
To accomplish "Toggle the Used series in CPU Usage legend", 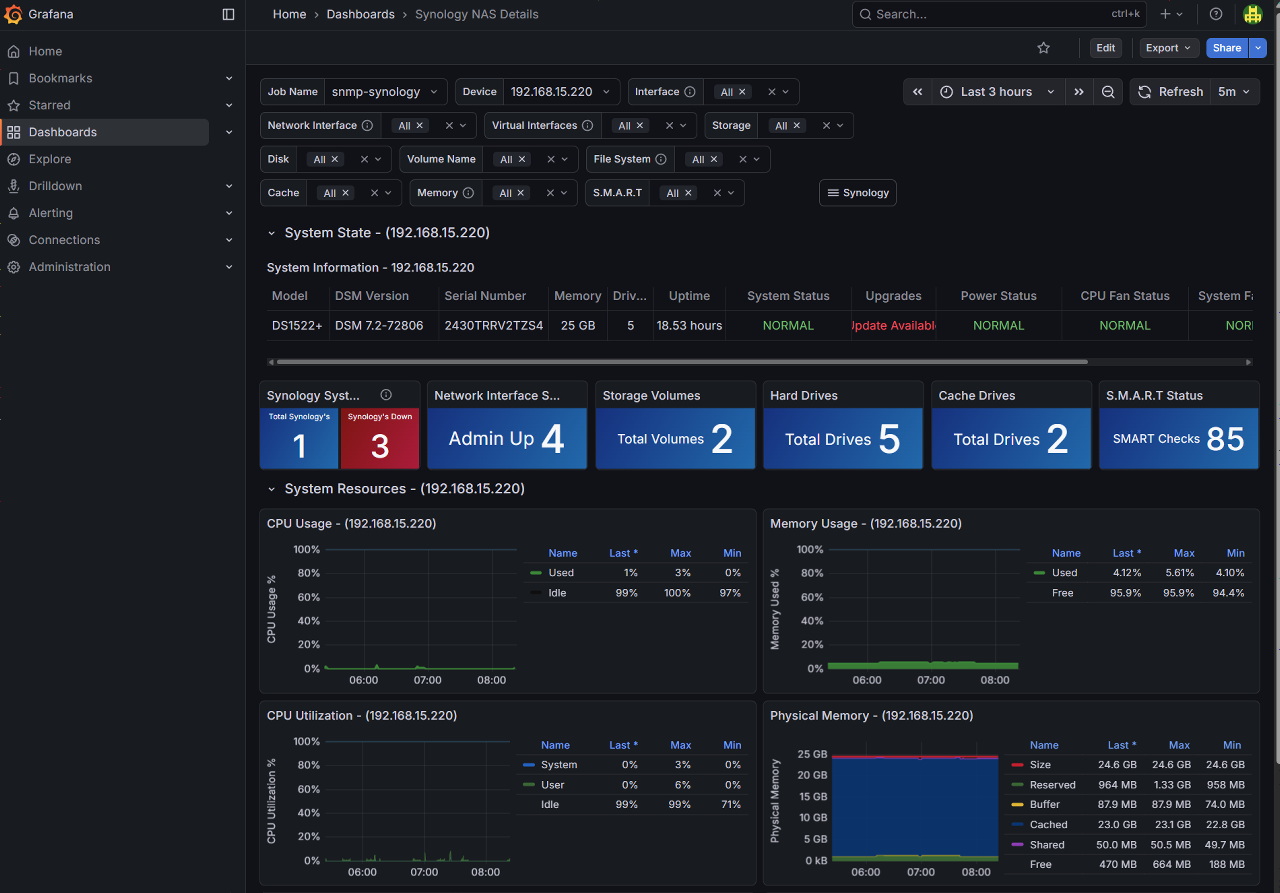I will (x=561, y=573).
